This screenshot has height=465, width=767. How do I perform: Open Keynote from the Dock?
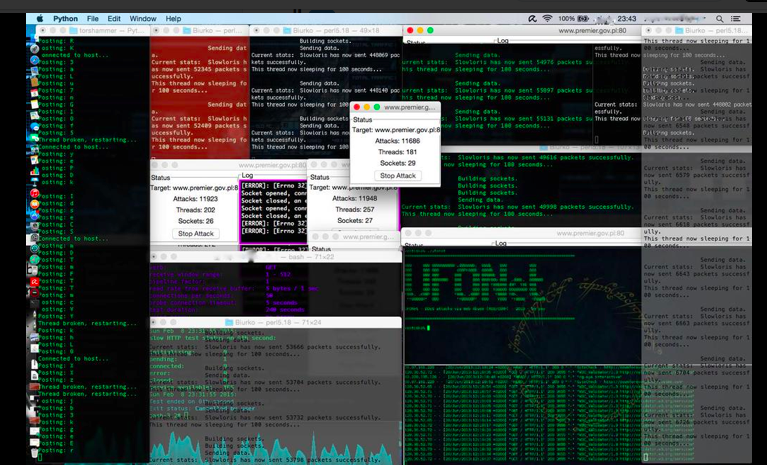(x=34, y=180)
